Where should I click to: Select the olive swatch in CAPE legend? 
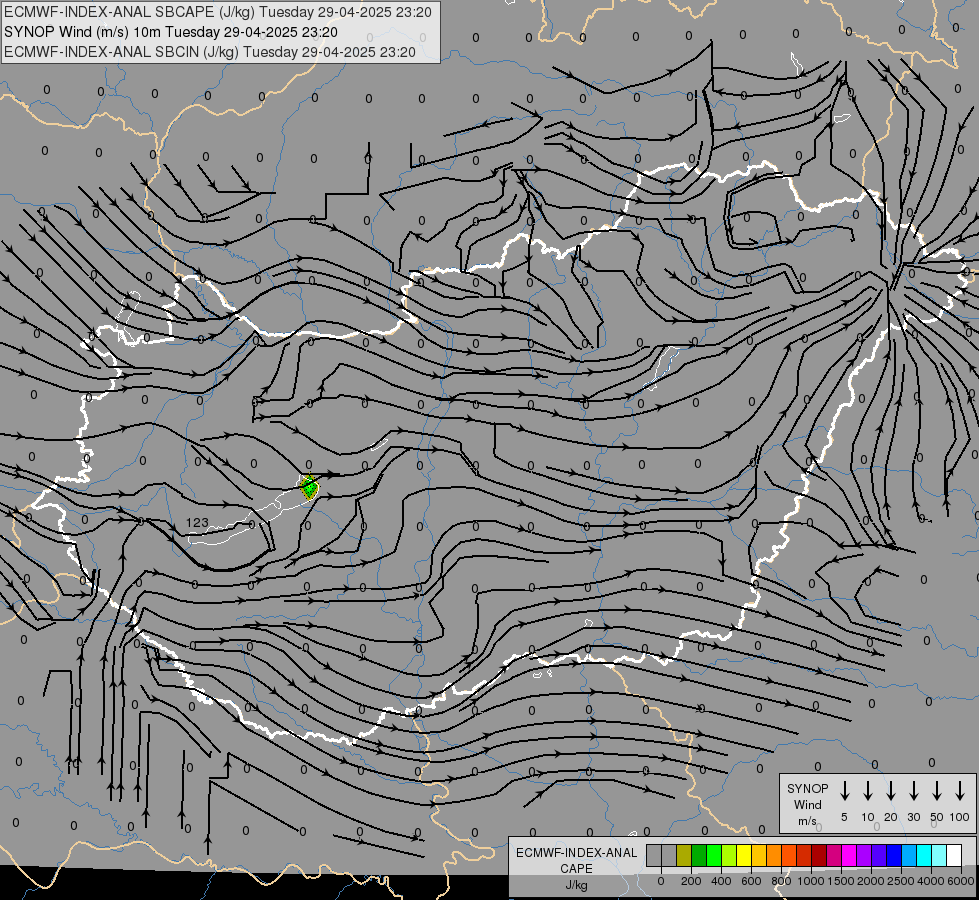684,855
